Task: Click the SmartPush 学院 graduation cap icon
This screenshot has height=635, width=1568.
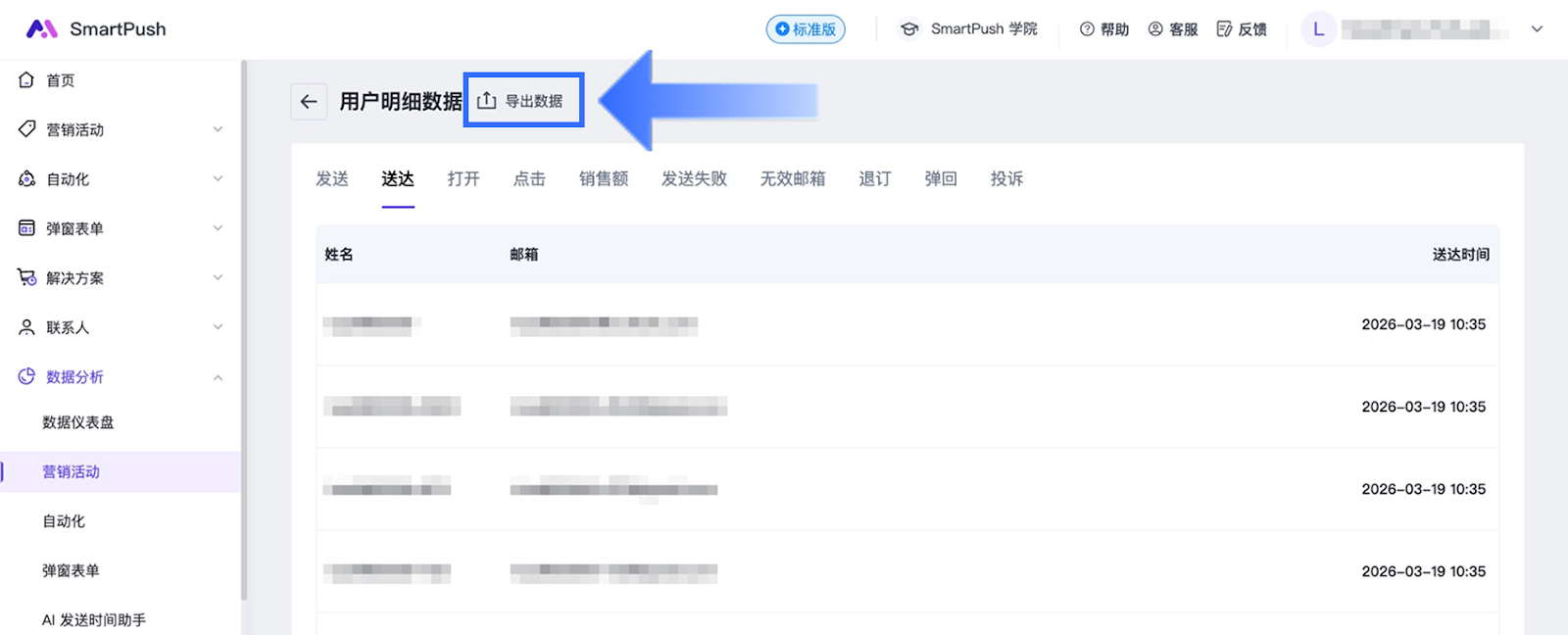Action: pos(909,29)
